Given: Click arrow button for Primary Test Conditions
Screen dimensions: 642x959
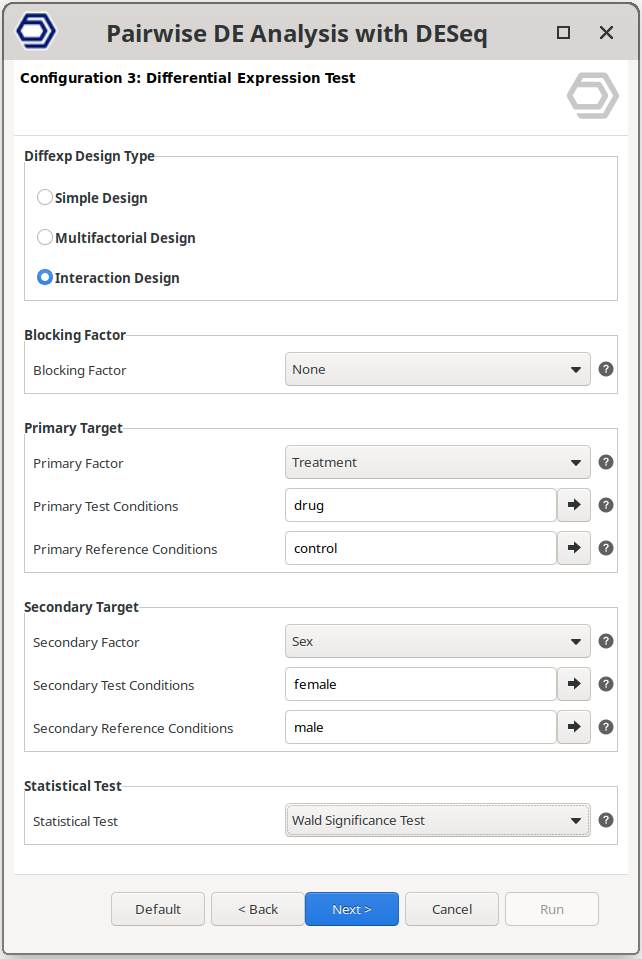Looking at the screenshot, I should point(574,505).
